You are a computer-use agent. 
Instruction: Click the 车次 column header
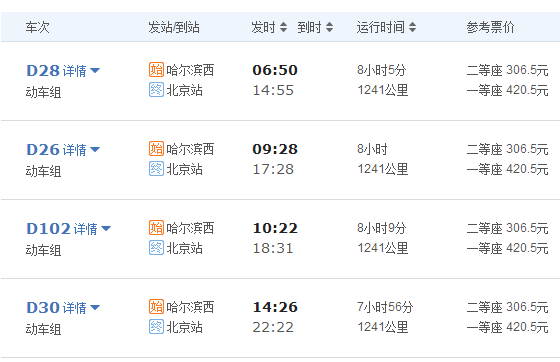37,27
